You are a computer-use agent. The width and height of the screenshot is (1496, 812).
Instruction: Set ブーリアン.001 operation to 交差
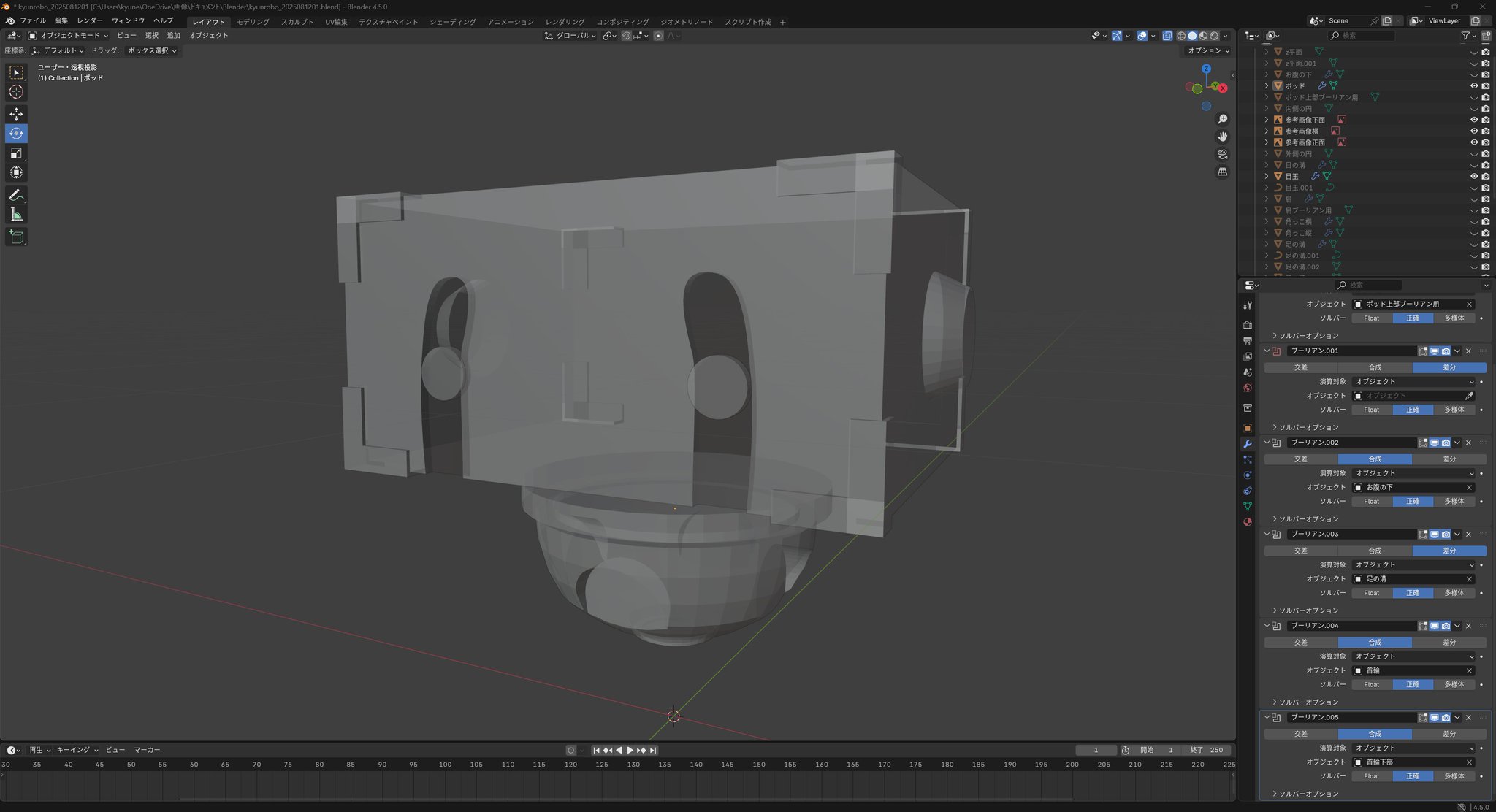[1300, 367]
